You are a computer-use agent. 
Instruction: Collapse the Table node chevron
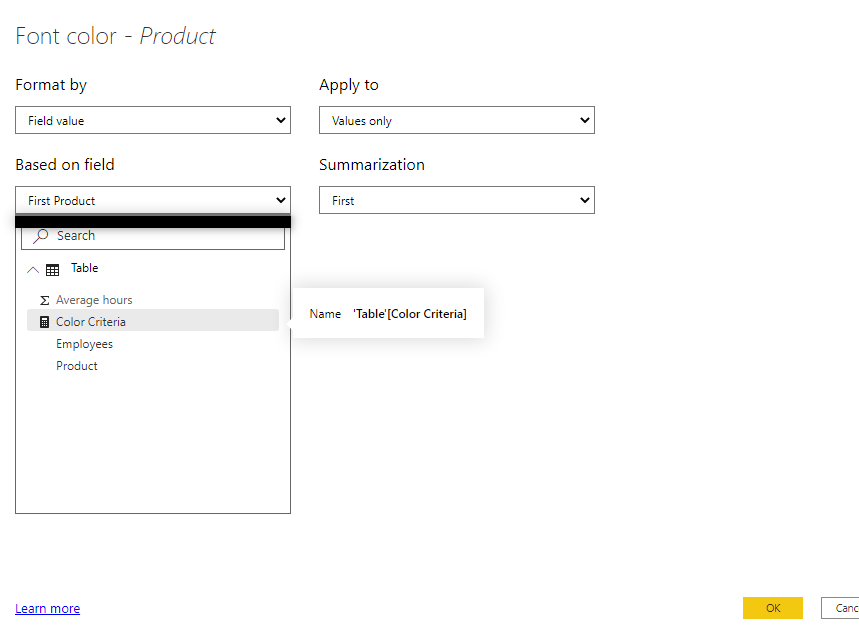pos(33,270)
